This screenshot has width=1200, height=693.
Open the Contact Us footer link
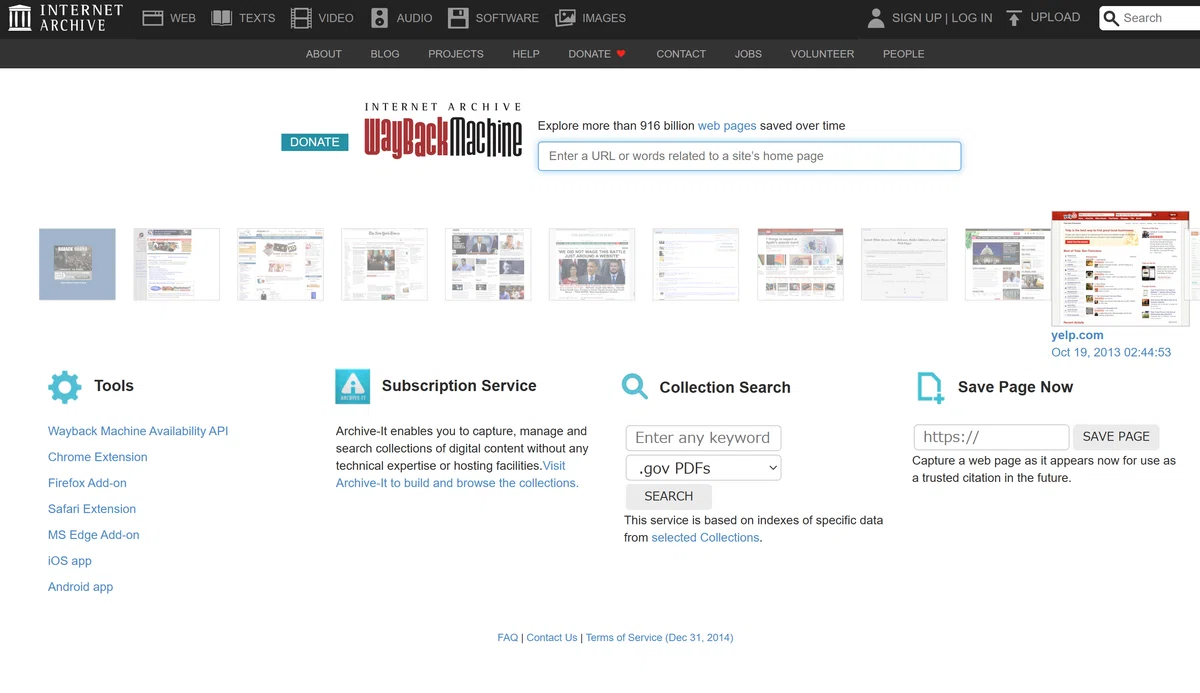[552, 638]
